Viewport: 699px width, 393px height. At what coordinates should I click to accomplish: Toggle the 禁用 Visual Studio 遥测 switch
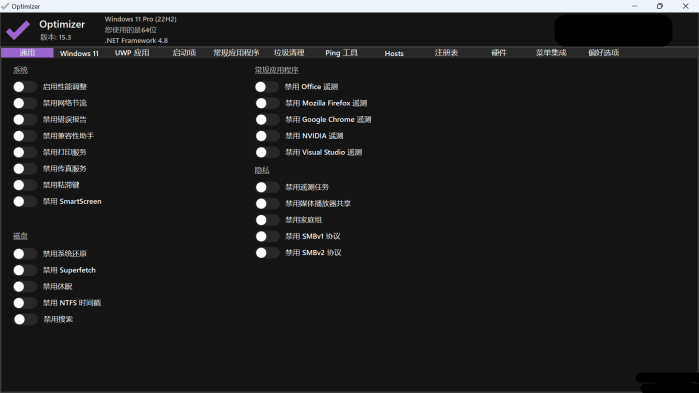[267, 152]
